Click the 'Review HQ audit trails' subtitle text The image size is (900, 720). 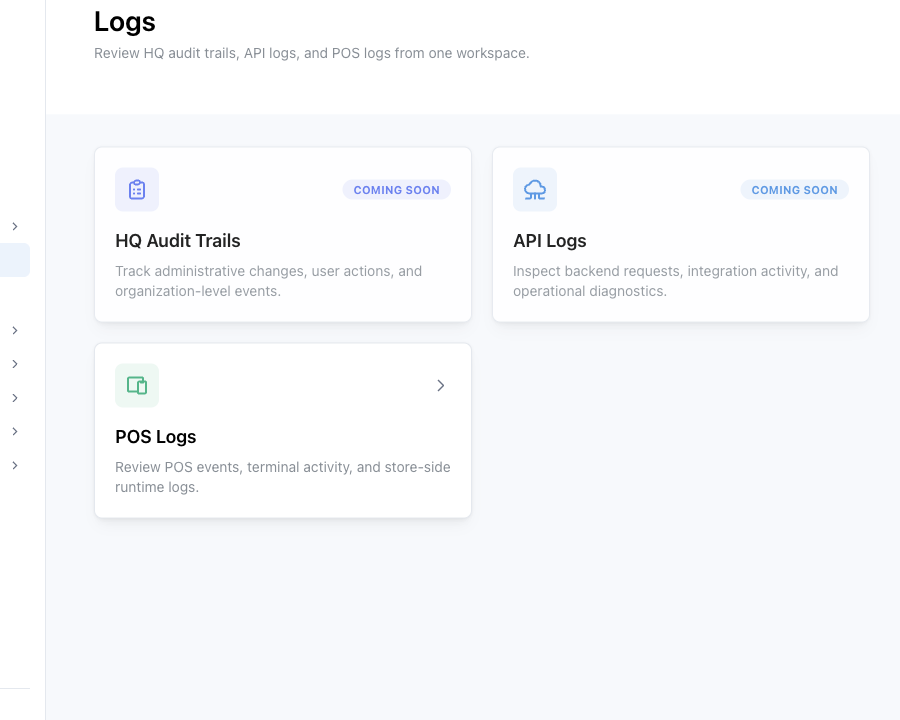pos(312,53)
